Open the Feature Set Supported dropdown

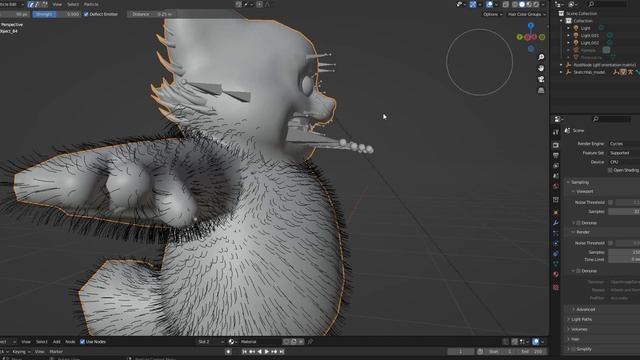pos(624,153)
